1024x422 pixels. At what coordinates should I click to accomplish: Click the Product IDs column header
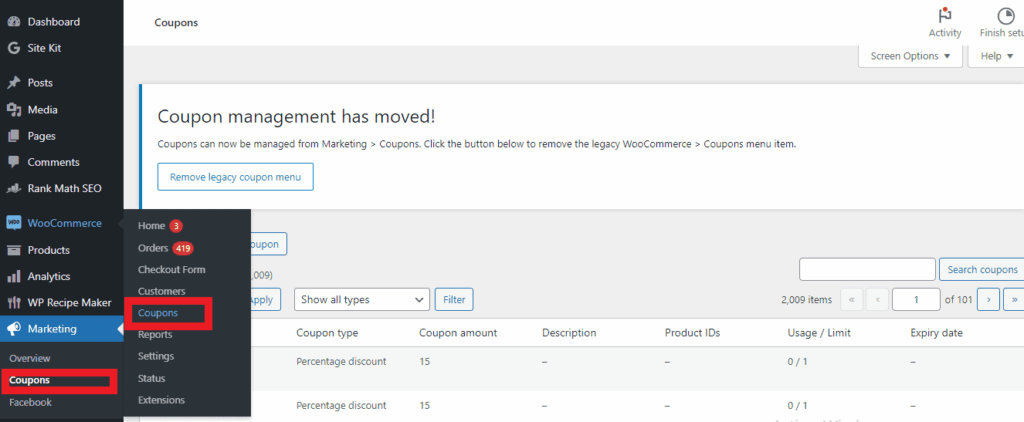pyautogui.click(x=692, y=333)
